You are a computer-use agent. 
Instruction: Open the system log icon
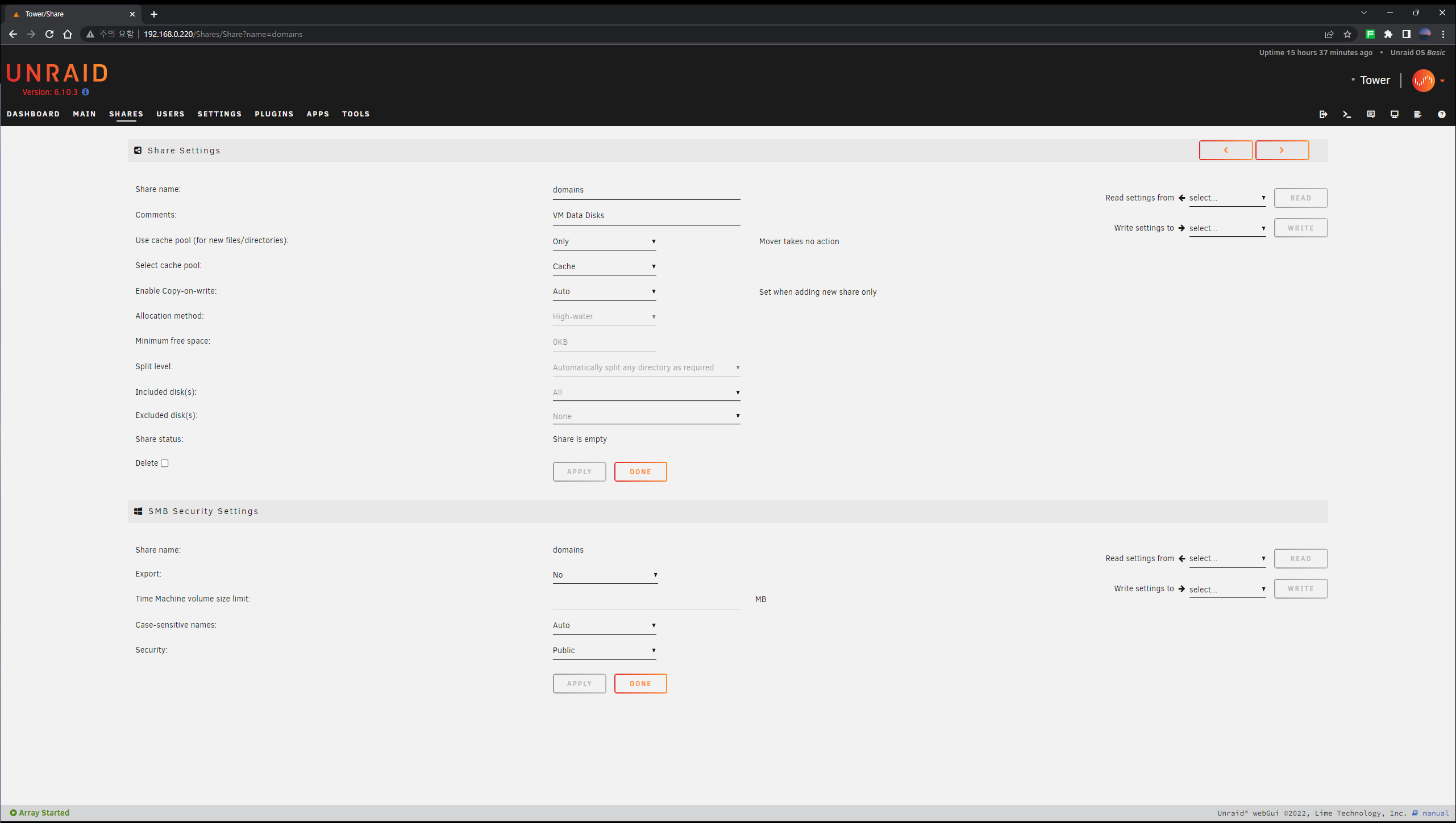pyautogui.click(x=1418, y=114)
